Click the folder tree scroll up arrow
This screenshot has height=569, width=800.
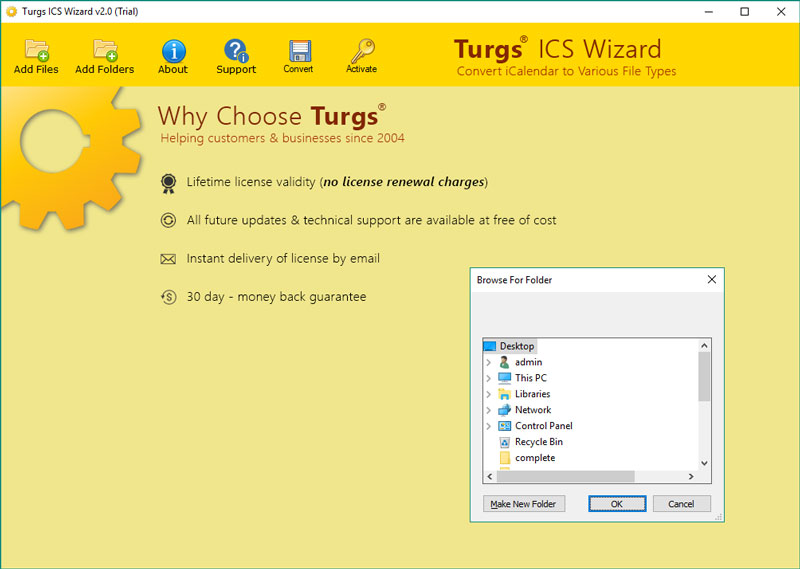(x=704, y=345)
